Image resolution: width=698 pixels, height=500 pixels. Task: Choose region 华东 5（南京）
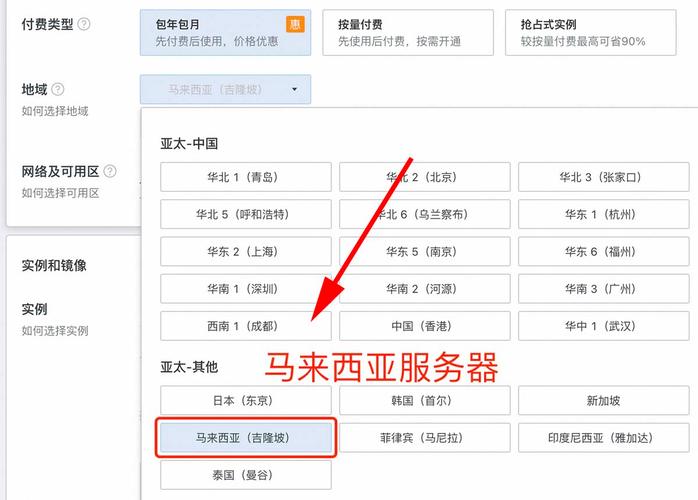pyautogui.click(x=425, y=252)
